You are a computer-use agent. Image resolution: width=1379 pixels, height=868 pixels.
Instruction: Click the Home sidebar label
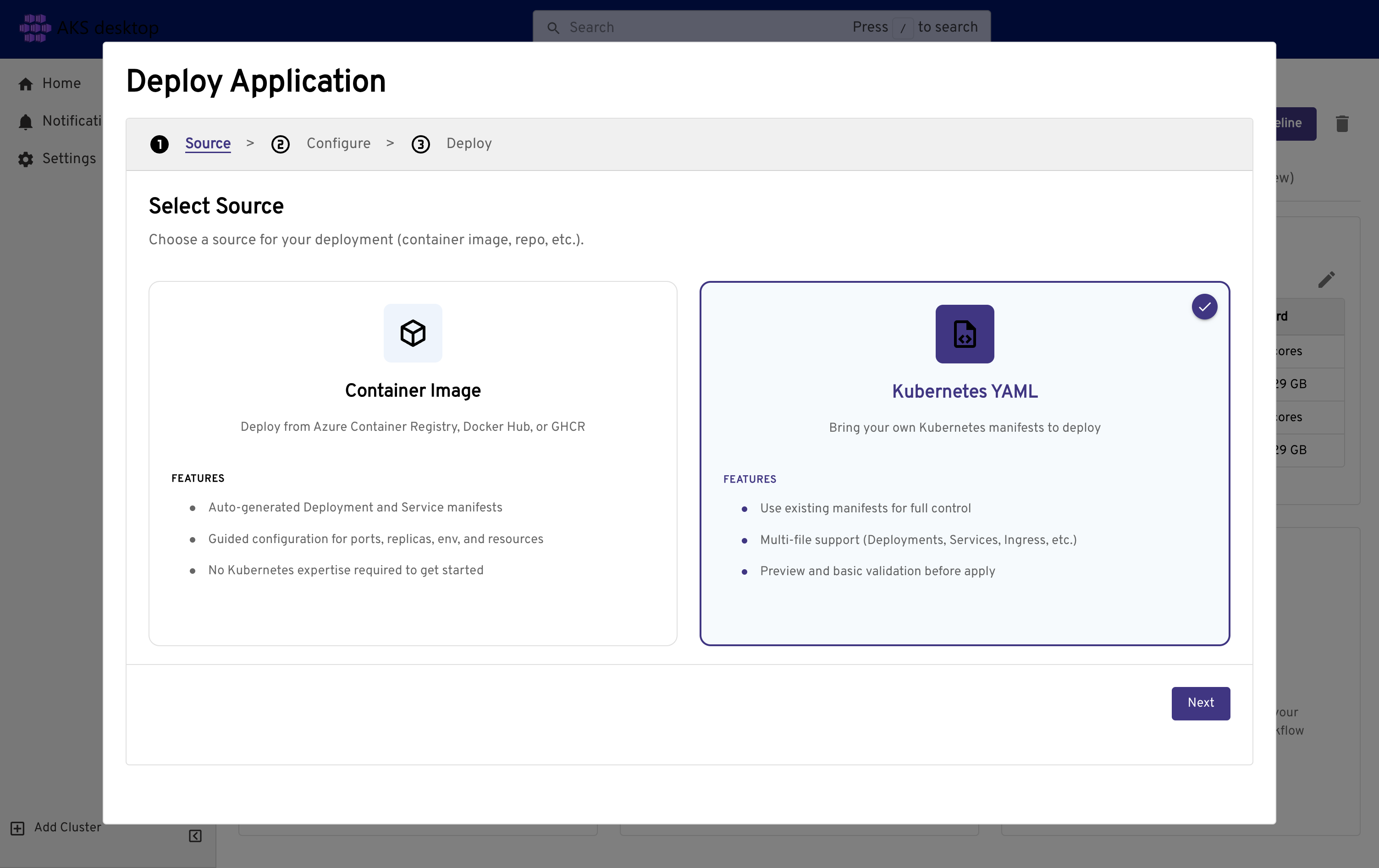pos(61,83)
